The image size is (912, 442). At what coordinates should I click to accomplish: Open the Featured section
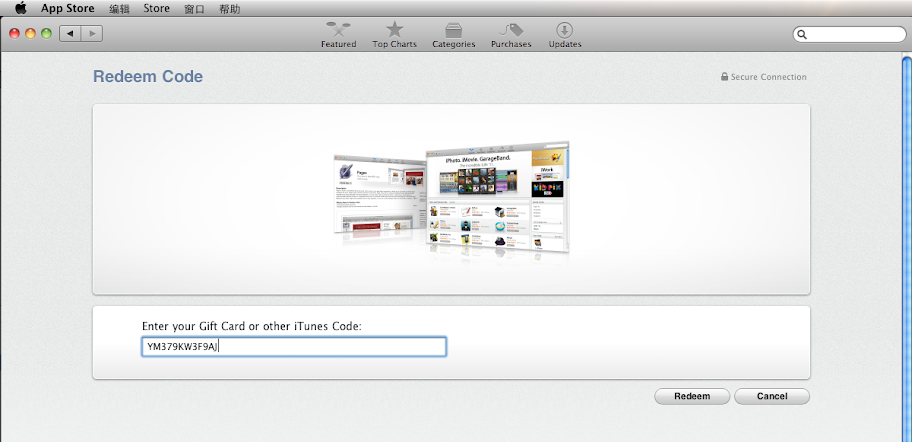click(339, 35)
